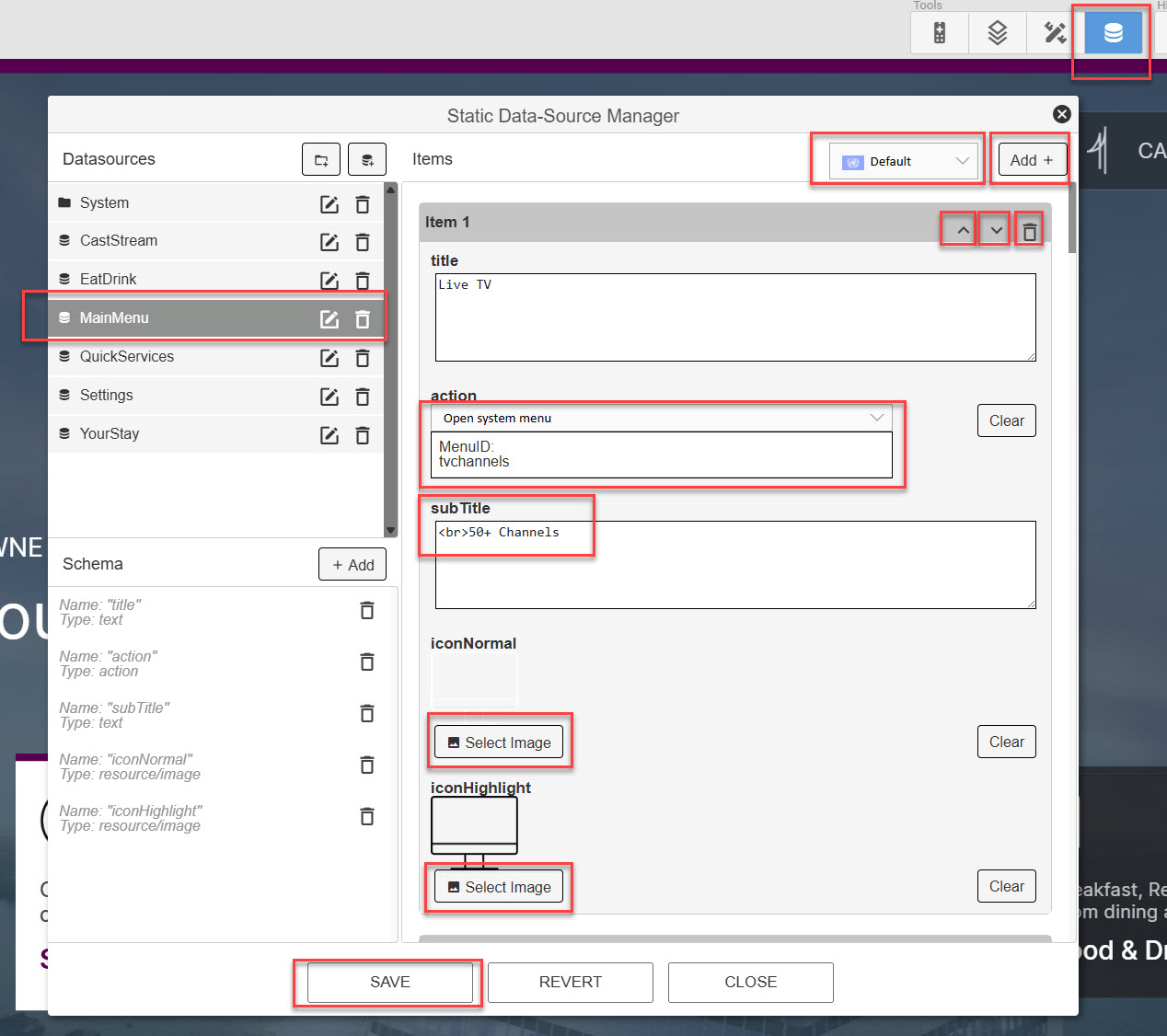Click the add datasource icon

(x=367, y=160)
